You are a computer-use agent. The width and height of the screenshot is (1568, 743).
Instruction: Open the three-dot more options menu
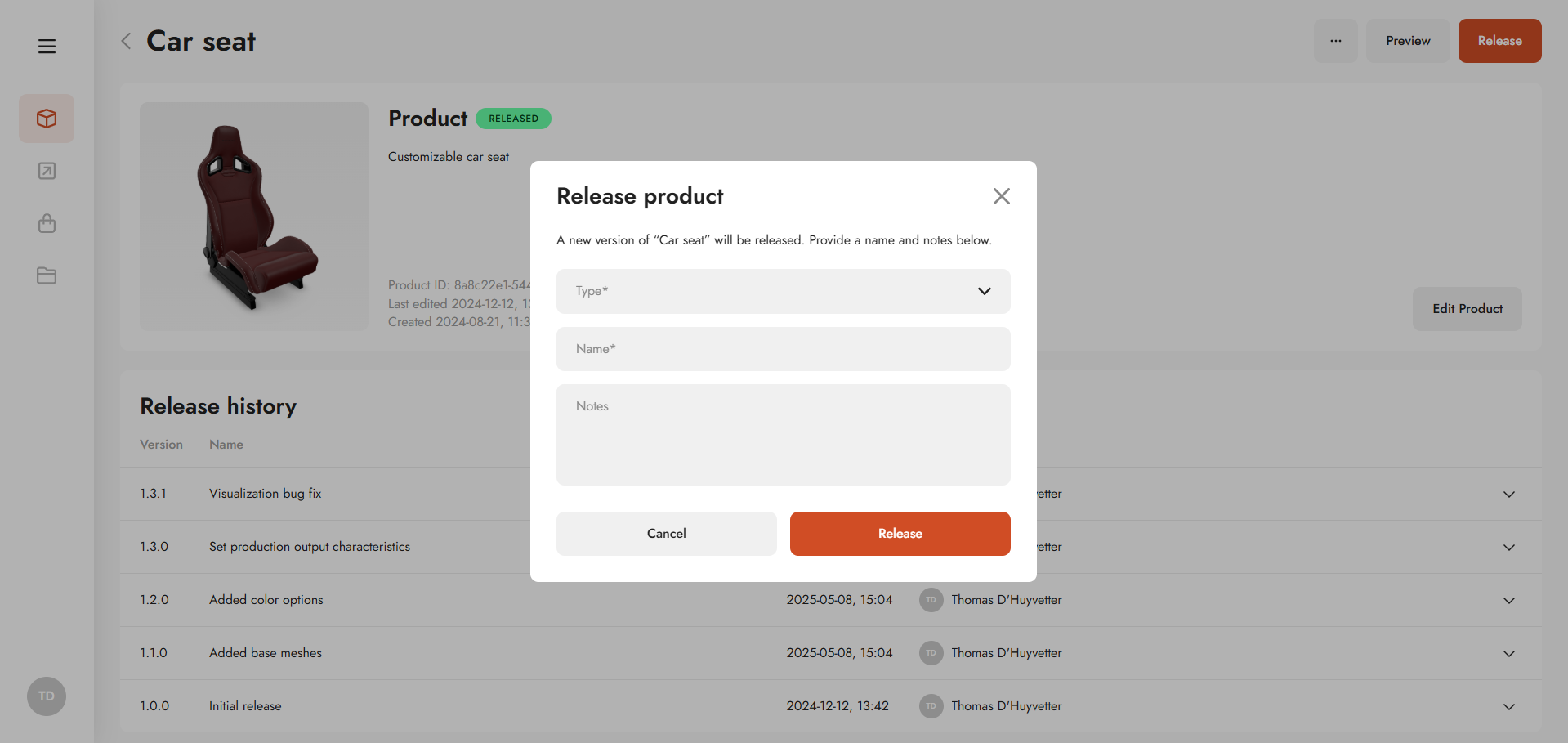(x=1335, y=41)
